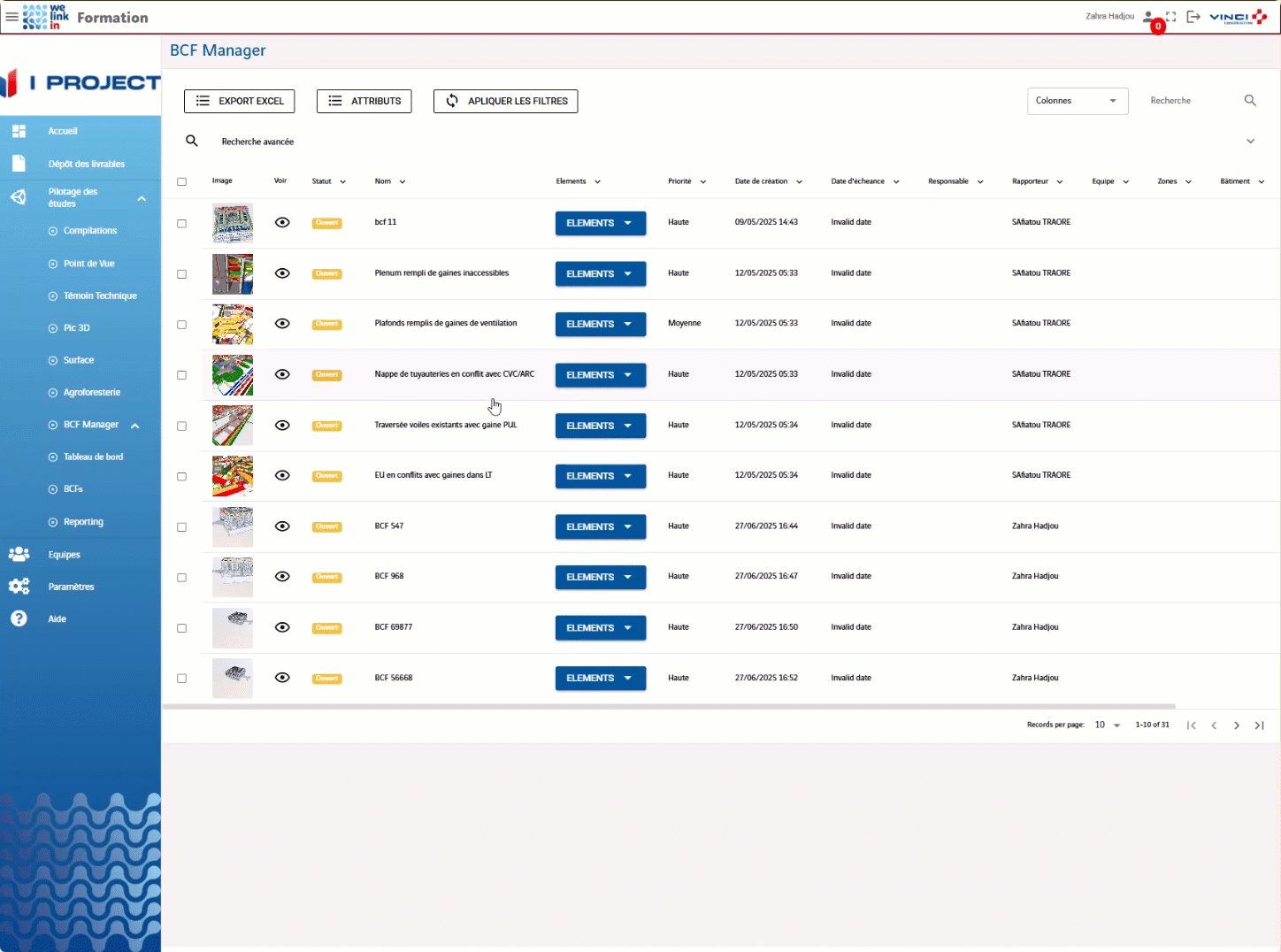
Task: Select Reporting in the sidebar
Action: click(83, 522)
